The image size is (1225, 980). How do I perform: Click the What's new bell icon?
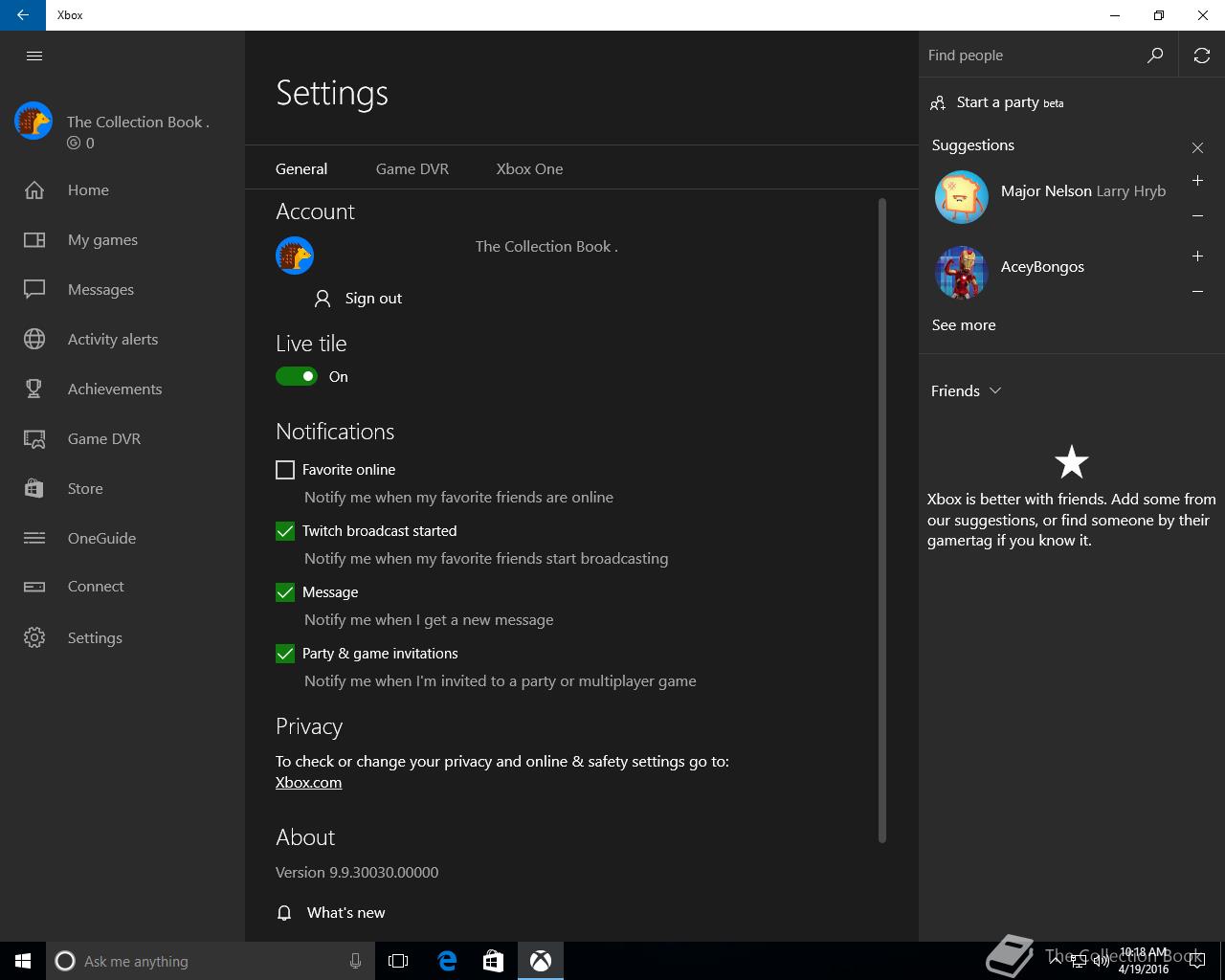[x=284, y=913]
